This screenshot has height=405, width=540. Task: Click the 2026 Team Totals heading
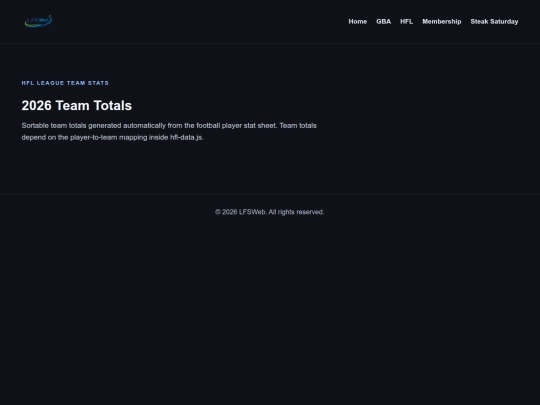pos(76,105)
